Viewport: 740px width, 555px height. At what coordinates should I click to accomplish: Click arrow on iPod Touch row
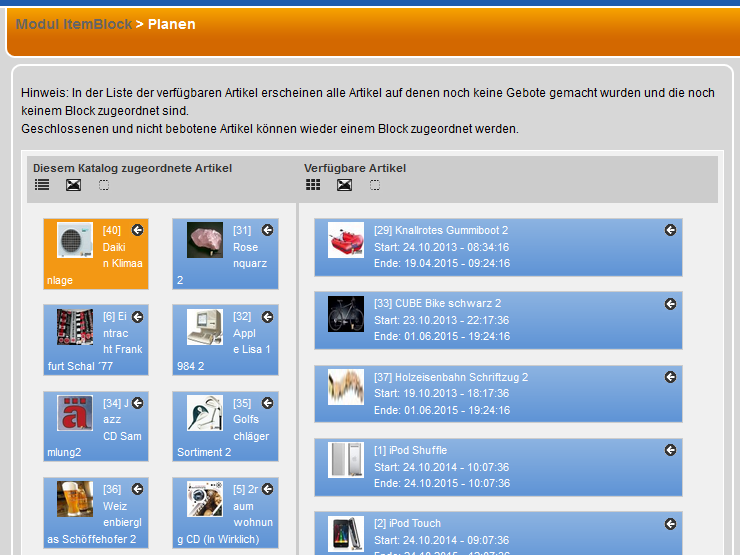tap(670, 524)
